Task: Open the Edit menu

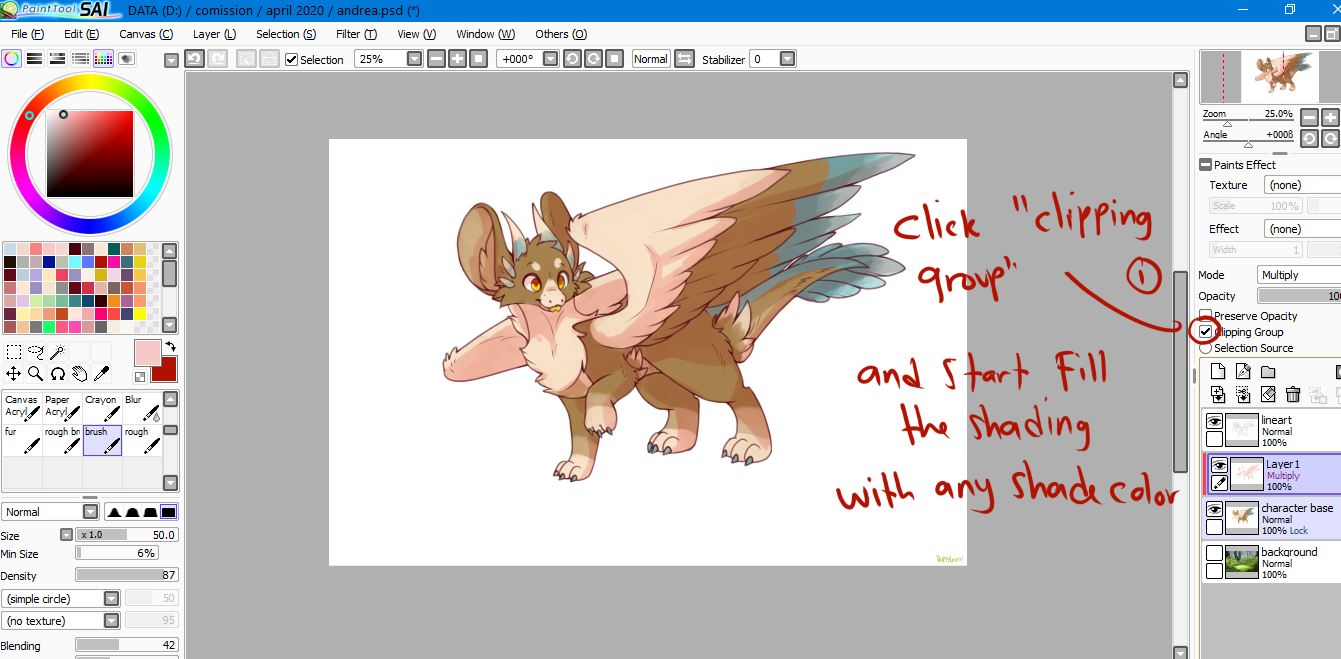Action: [x=81, y=34]
